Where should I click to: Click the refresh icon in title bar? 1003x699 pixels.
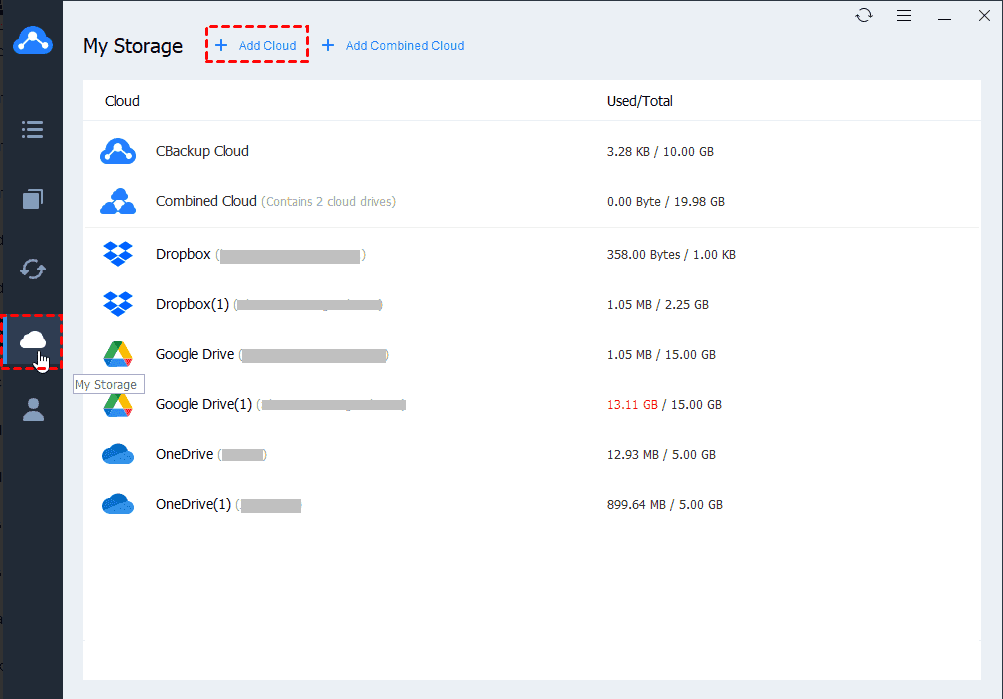(x=864, y=15)
